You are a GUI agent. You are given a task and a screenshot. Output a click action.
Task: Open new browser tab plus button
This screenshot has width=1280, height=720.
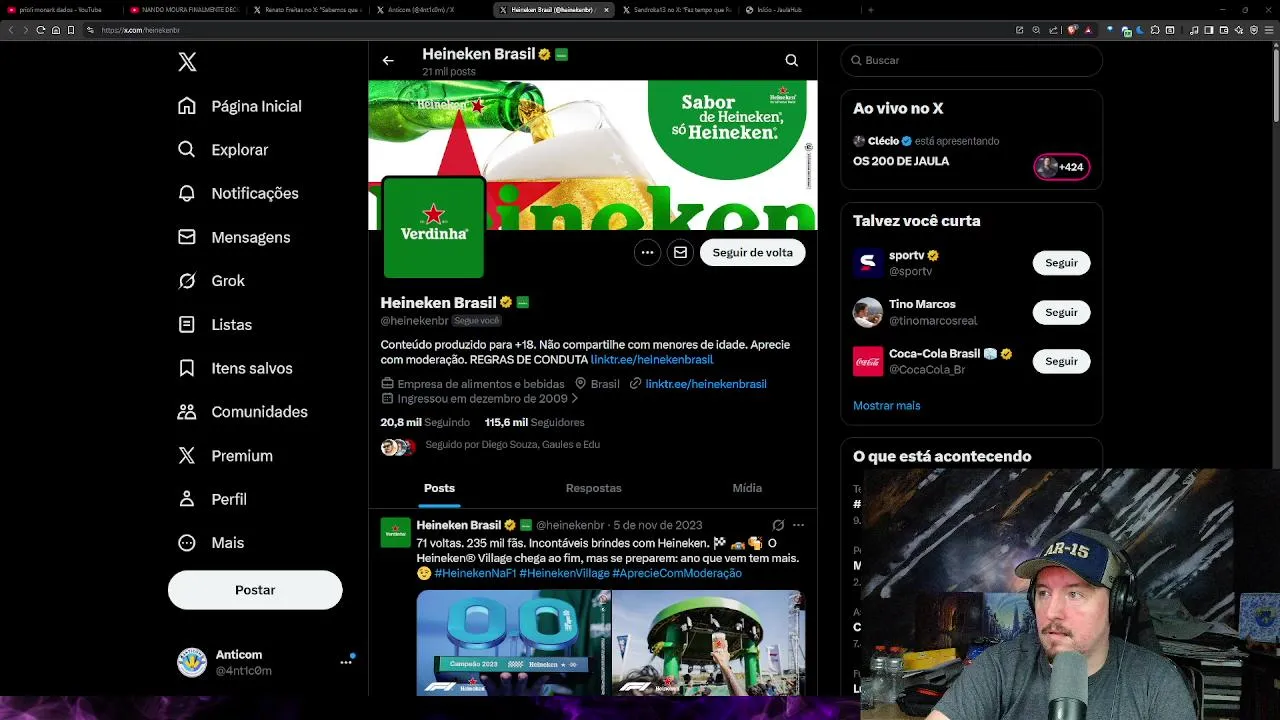[870, 10]
